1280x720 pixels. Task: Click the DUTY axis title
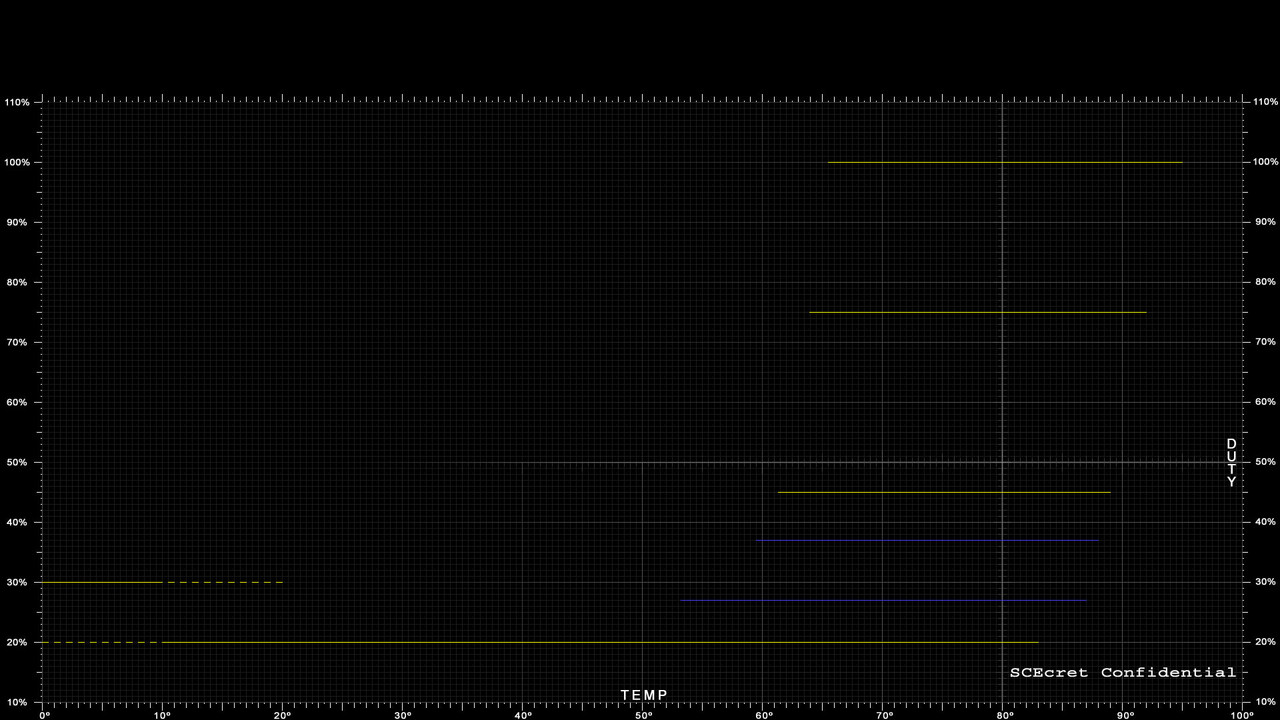pyautogui.click(x=1232, y=462)
